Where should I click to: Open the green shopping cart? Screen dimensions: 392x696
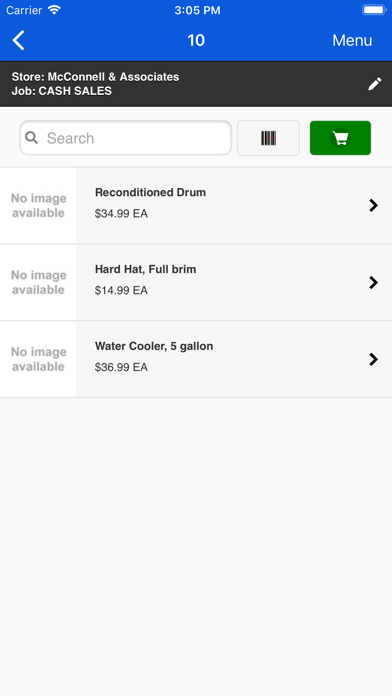point(340,138)
